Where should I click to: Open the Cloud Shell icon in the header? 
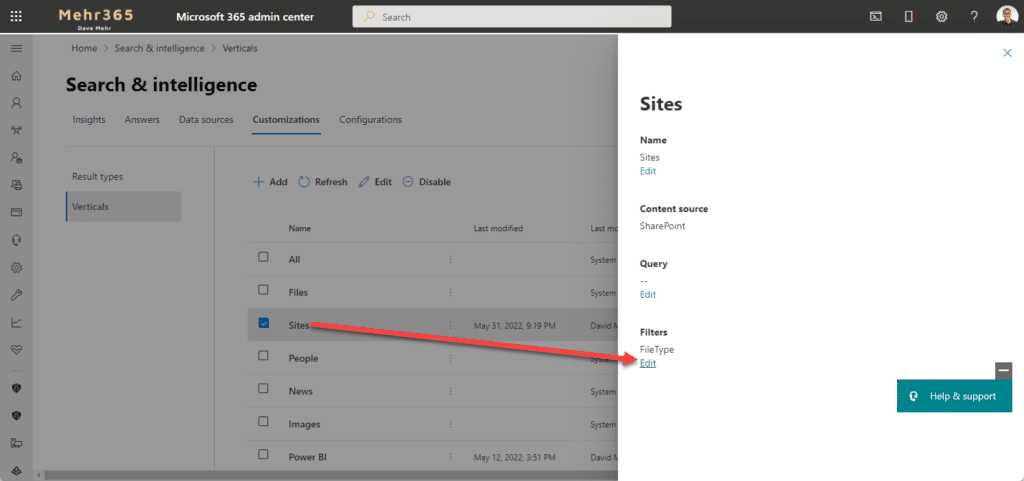876,17
